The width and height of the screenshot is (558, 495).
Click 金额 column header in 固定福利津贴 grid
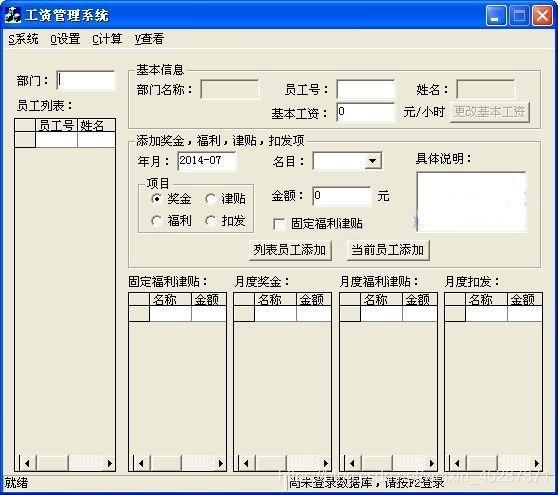pos(209,299)
